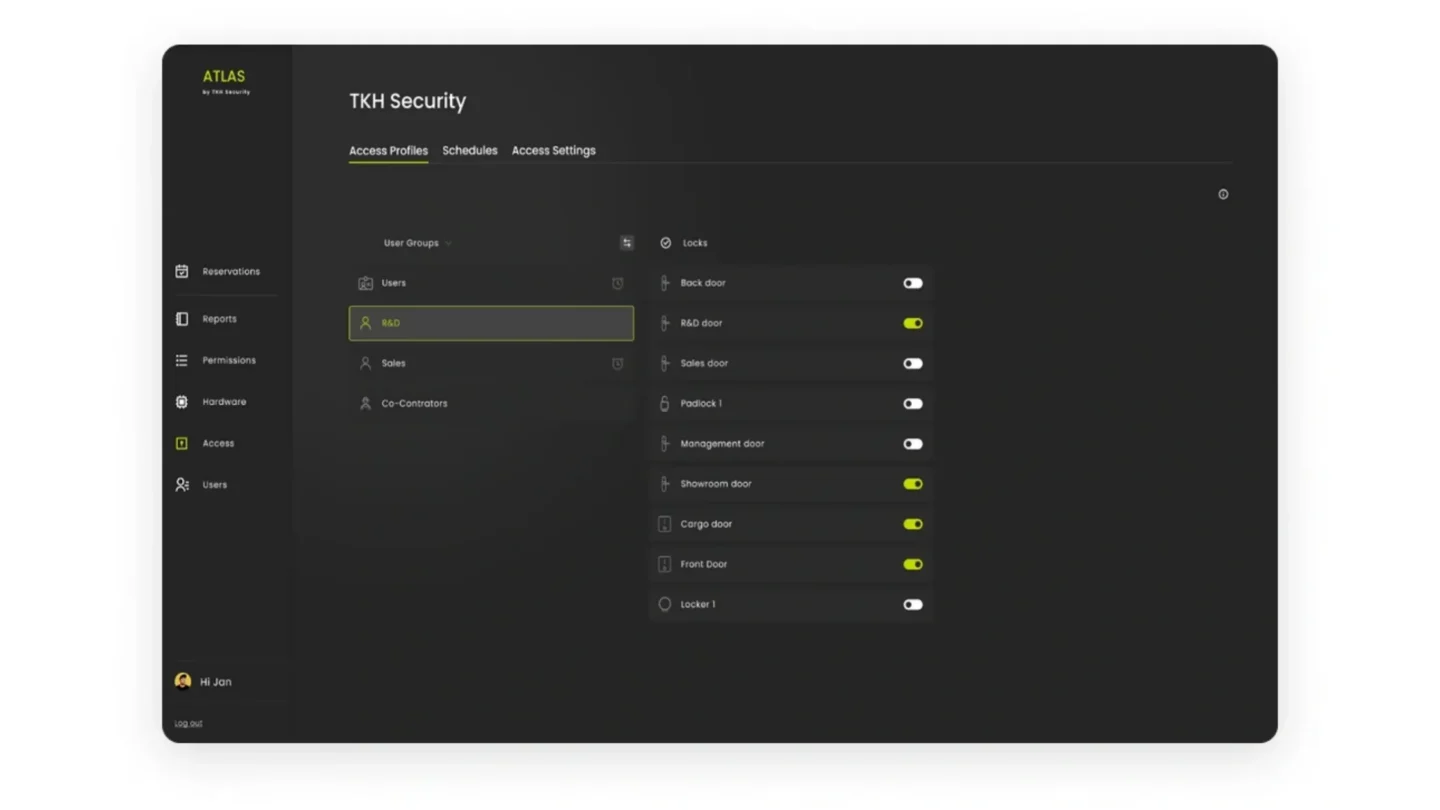Click the Users icon in sidebar

(x=182, y=485)
